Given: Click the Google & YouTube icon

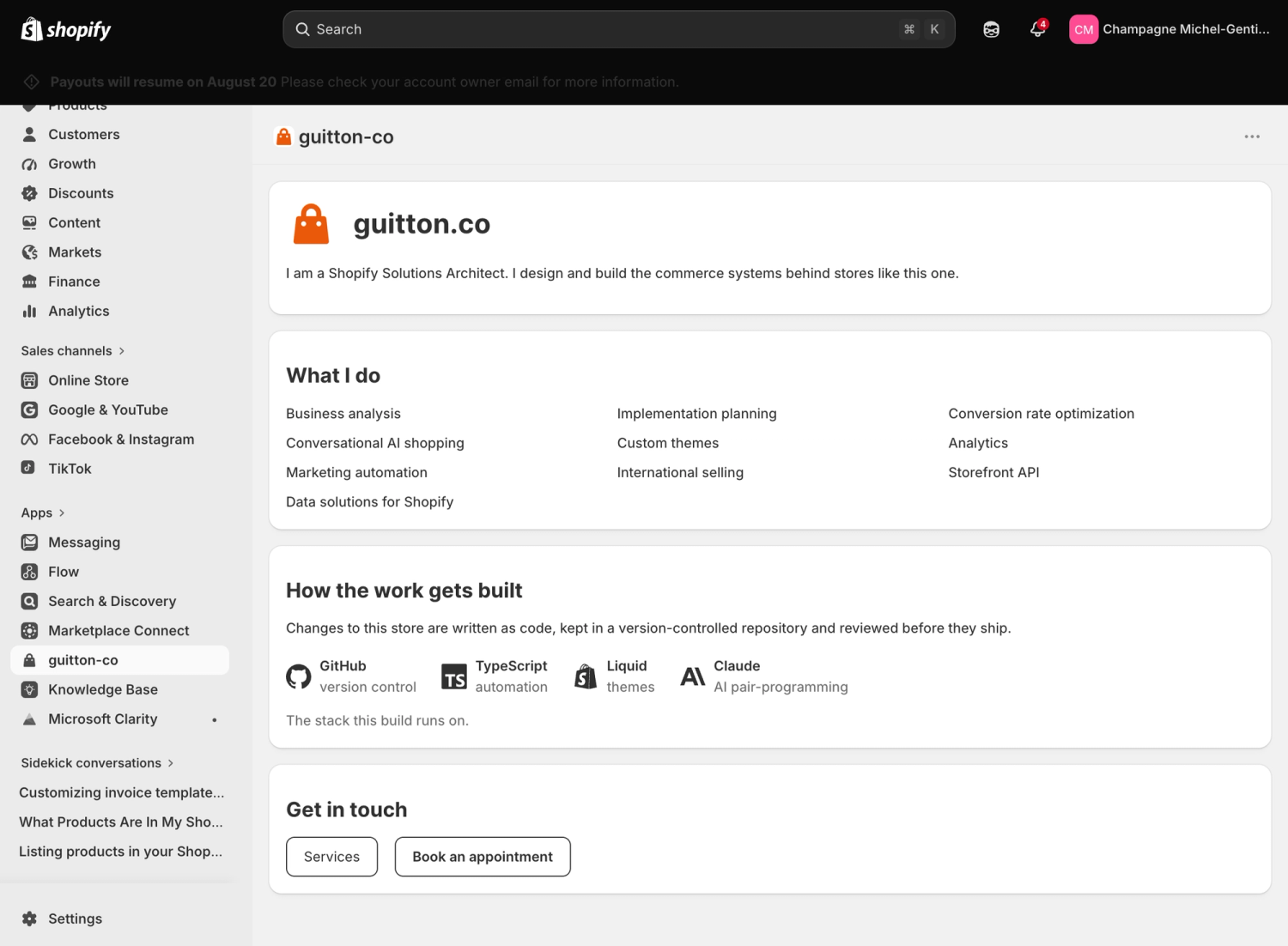Looking at the screenshot, I should 29,410.
